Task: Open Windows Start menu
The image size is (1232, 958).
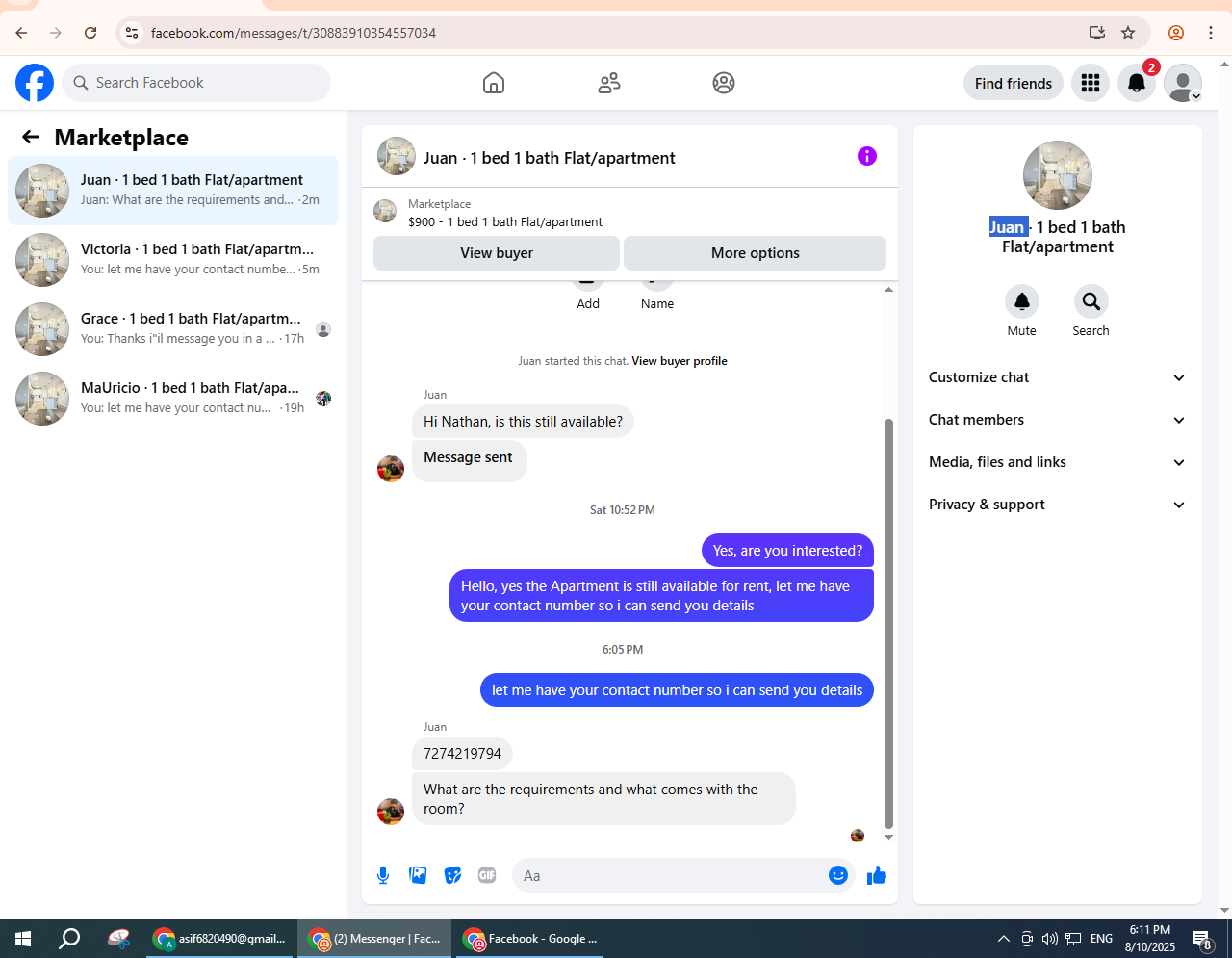Action: tap(23, 939)
